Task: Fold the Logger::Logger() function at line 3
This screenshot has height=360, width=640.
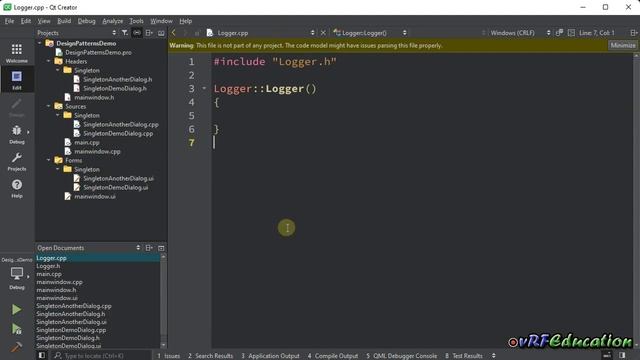Action: click(x=204, y=88)
